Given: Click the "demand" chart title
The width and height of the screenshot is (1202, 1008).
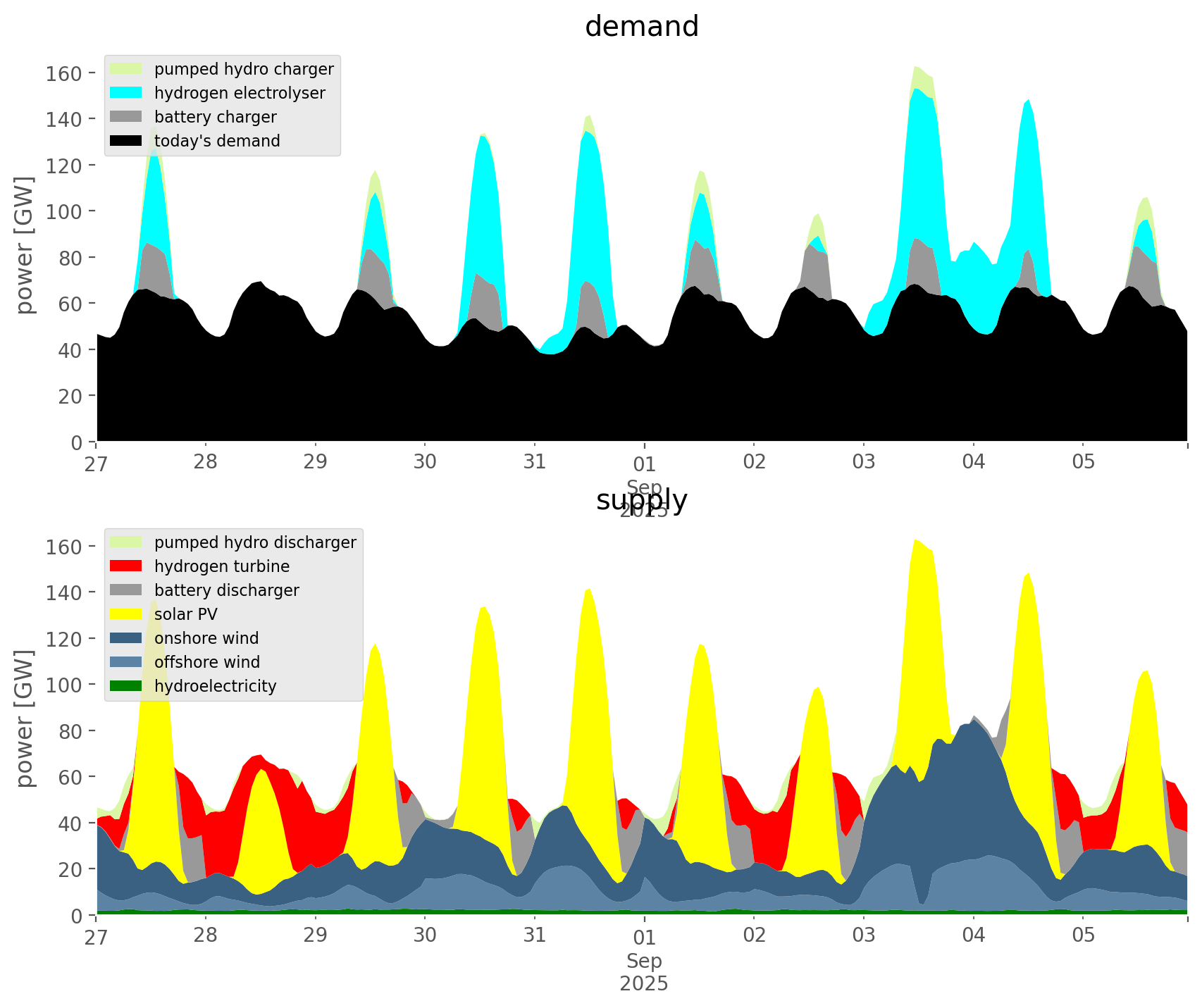Looking at the screenshot, I should click(642, 27).
